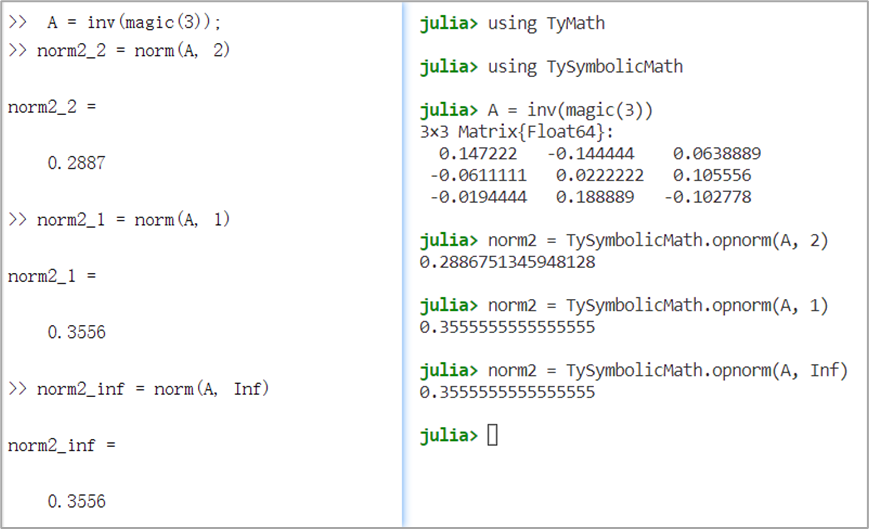Click the output label 'norm2_inf ='
The height and width of the screenshot is (529, 869).
point(62,445)
